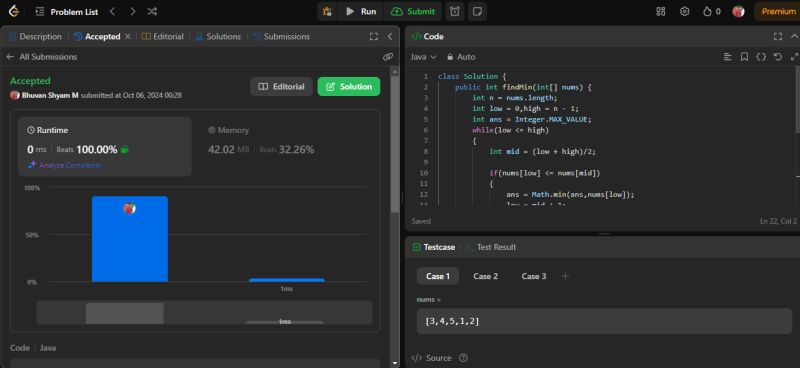Click the nums input field
Image resolution: width=800 pixels, height=368 pixels.
604,322
